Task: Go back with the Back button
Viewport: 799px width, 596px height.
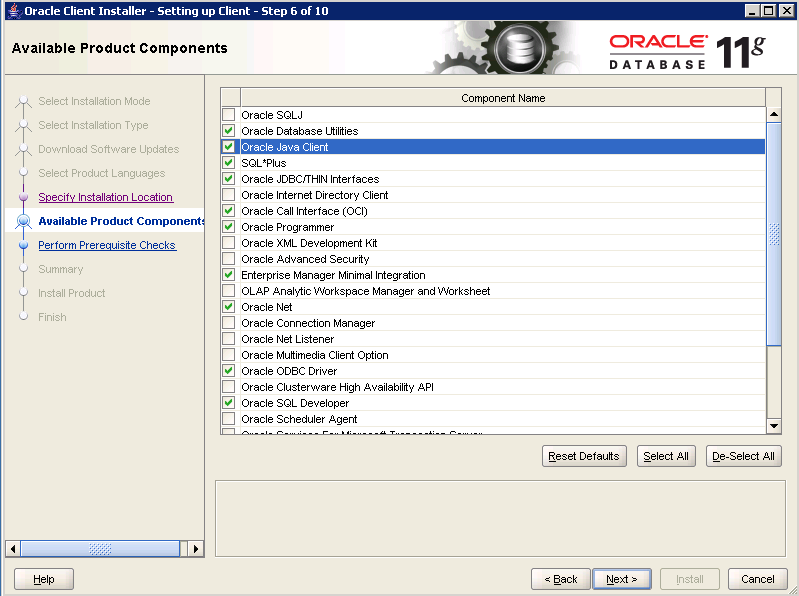Action: click(561, 579)
